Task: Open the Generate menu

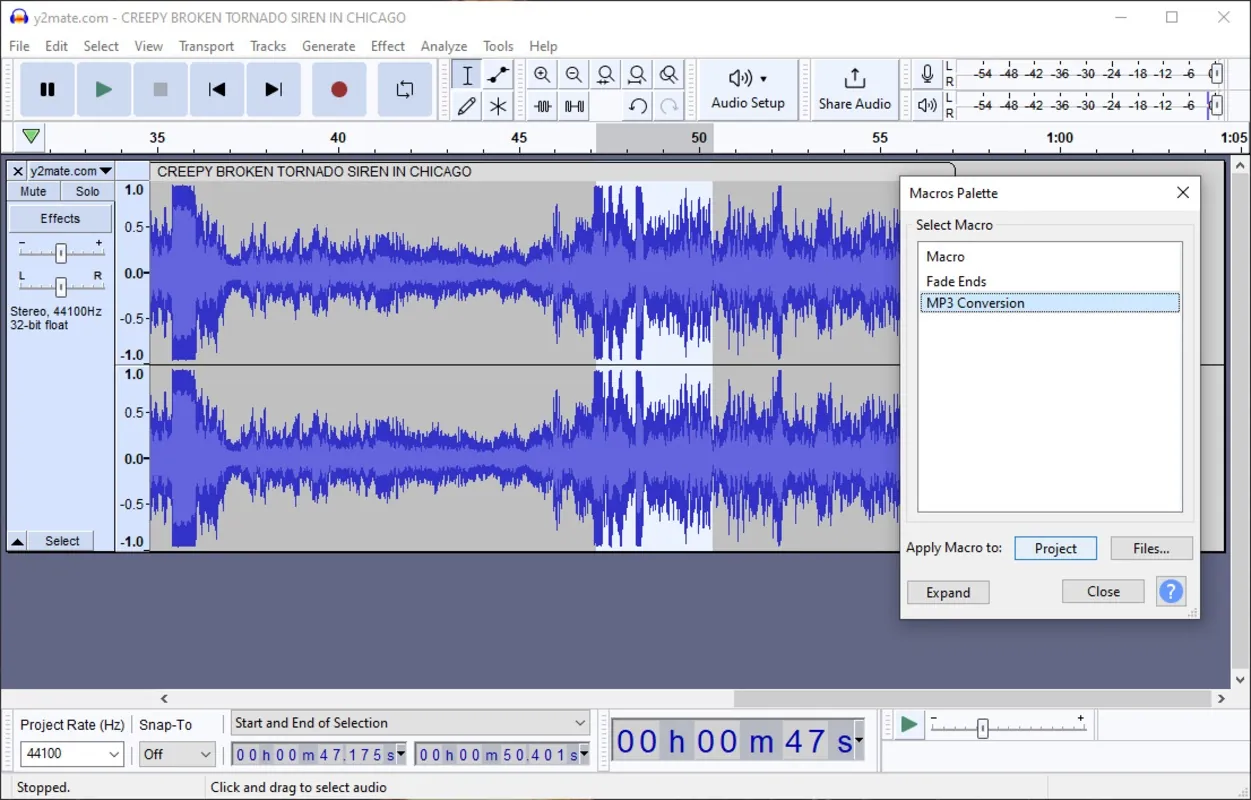Action: [x=329, y=46]
